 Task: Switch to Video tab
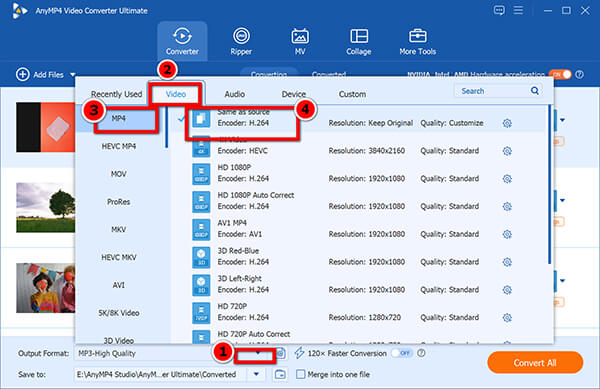176,94
